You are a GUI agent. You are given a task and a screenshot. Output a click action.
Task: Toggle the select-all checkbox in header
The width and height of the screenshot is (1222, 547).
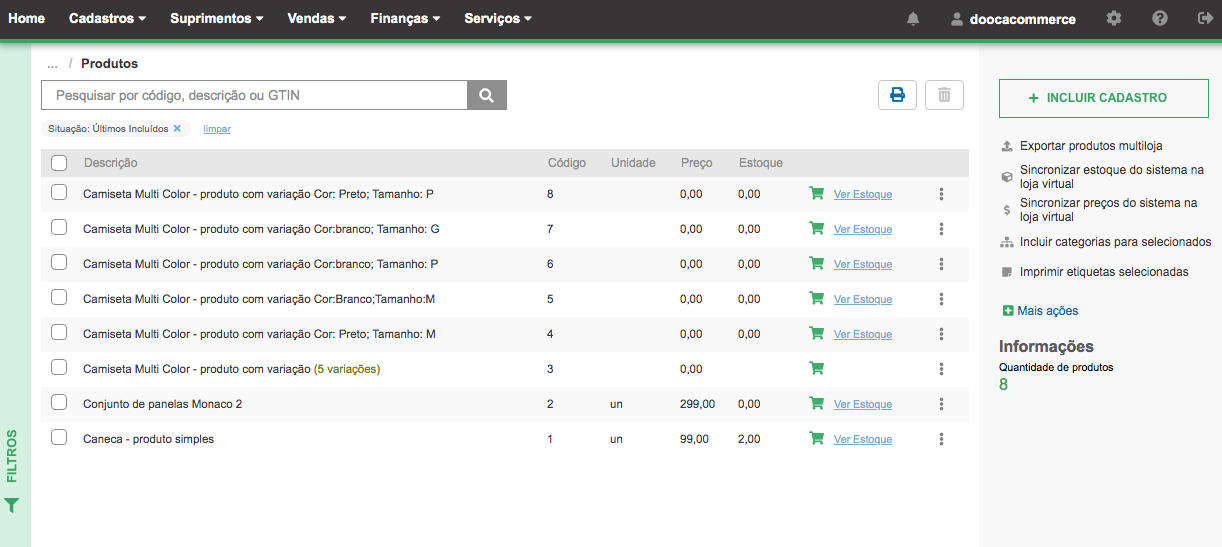(x=59, y=163)
